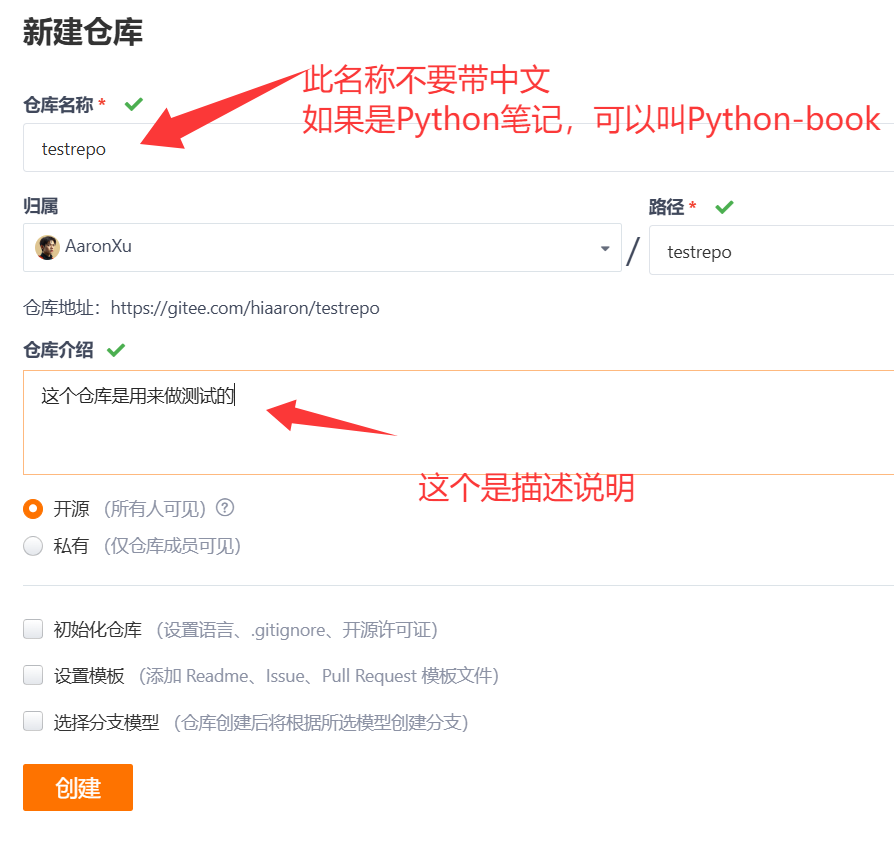Open the 归属 owner dropdown arrow
Image resolution: width=894 pixels, height=862 pixels.
click(605, 249)
